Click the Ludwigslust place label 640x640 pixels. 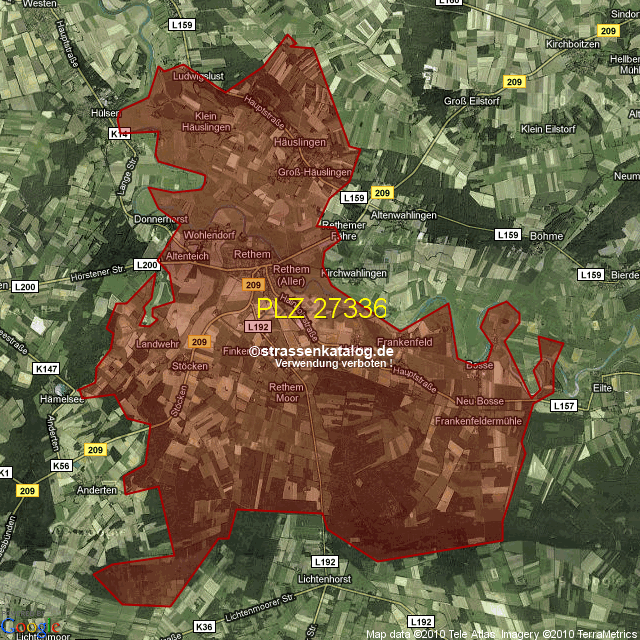point(201,76)
